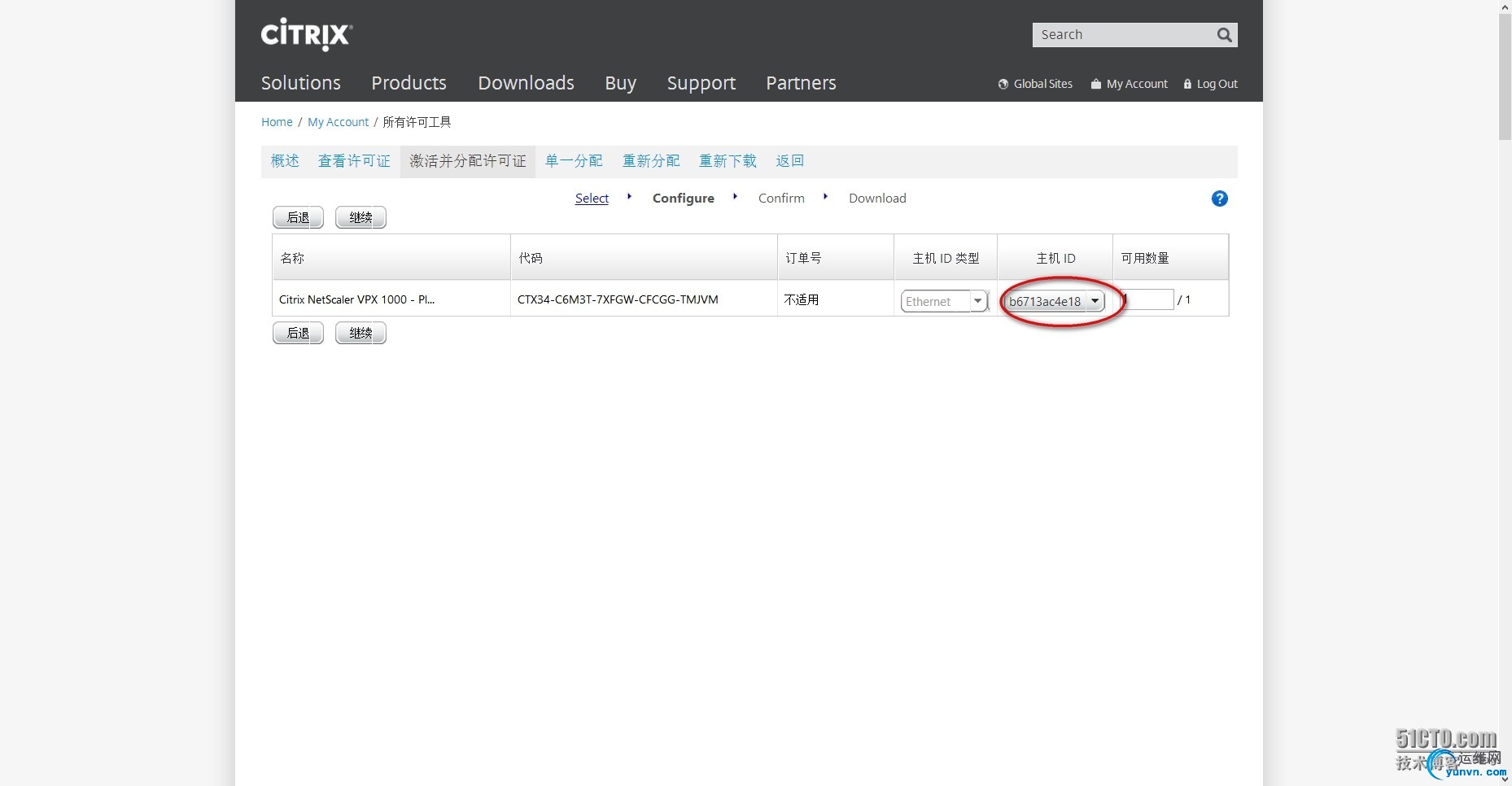Open the My Account breadcrumb link

[338, 122]
